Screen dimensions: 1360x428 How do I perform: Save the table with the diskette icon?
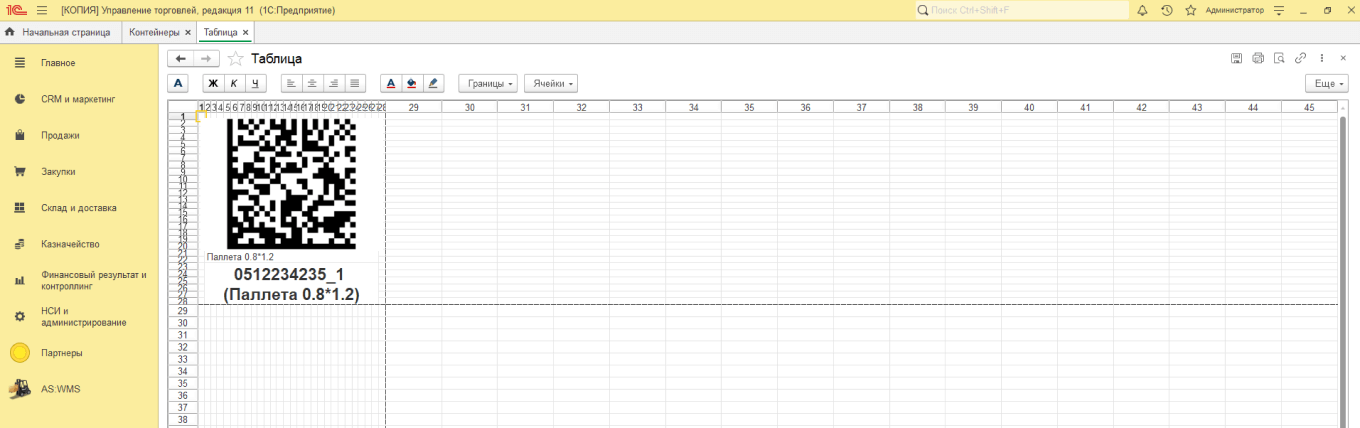(1237, 58)
